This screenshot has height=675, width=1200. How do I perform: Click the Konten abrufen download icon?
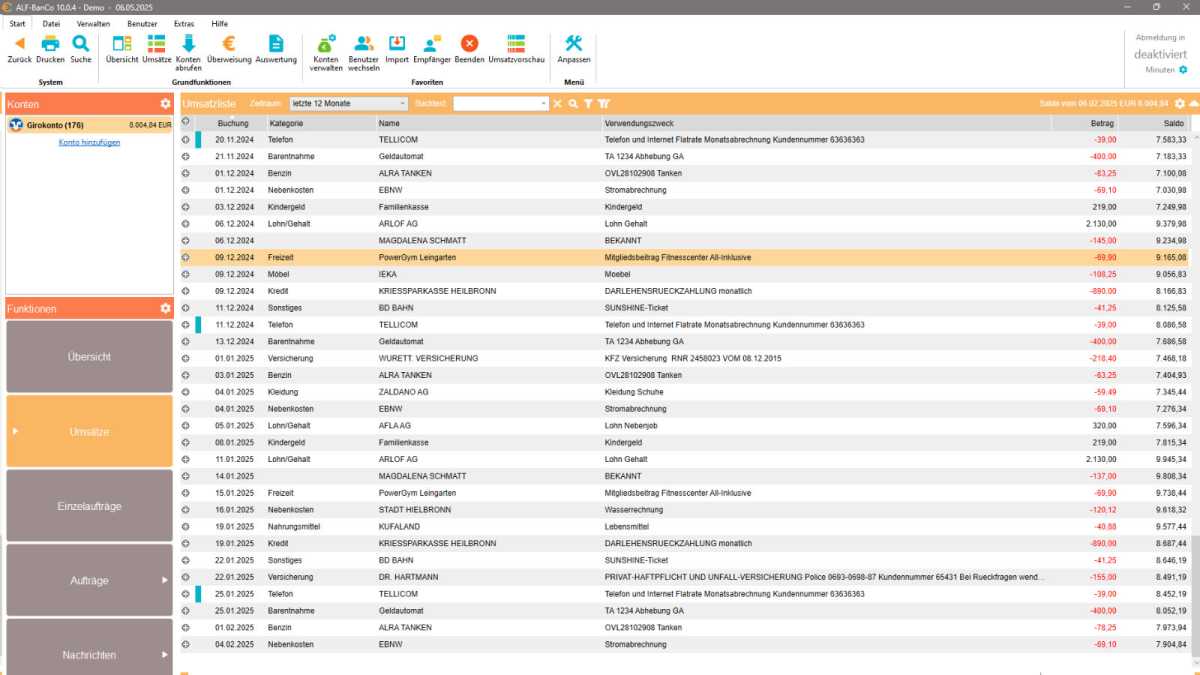tap(188, 44)
